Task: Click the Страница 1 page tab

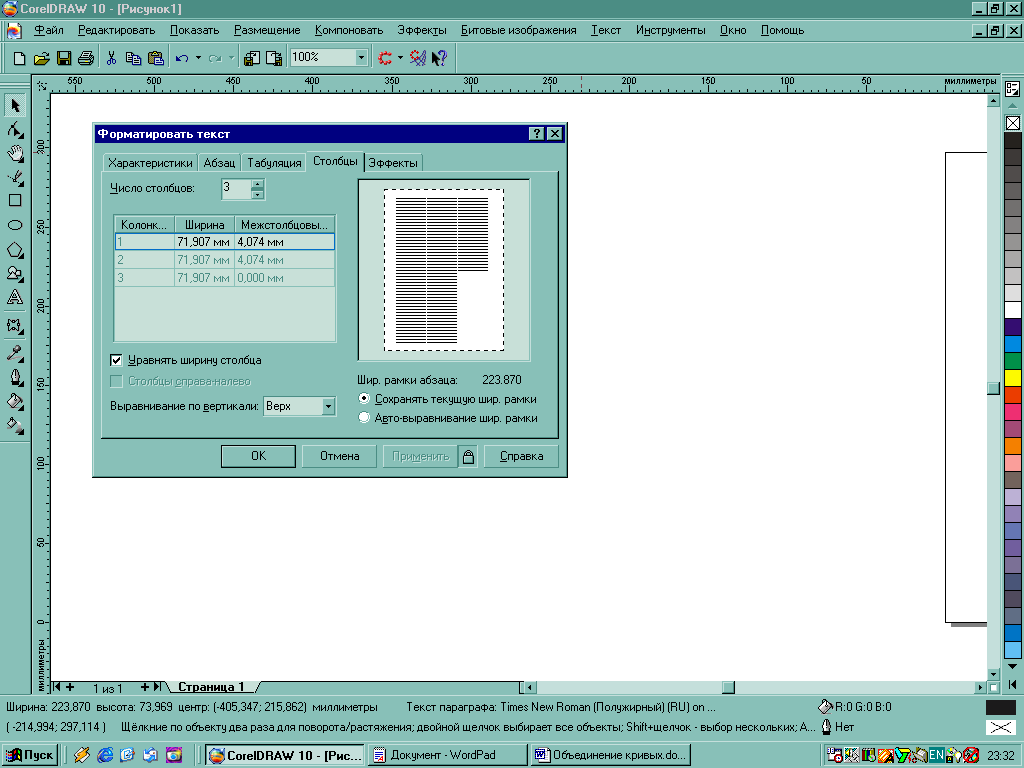Action: [x=211, y=687]
